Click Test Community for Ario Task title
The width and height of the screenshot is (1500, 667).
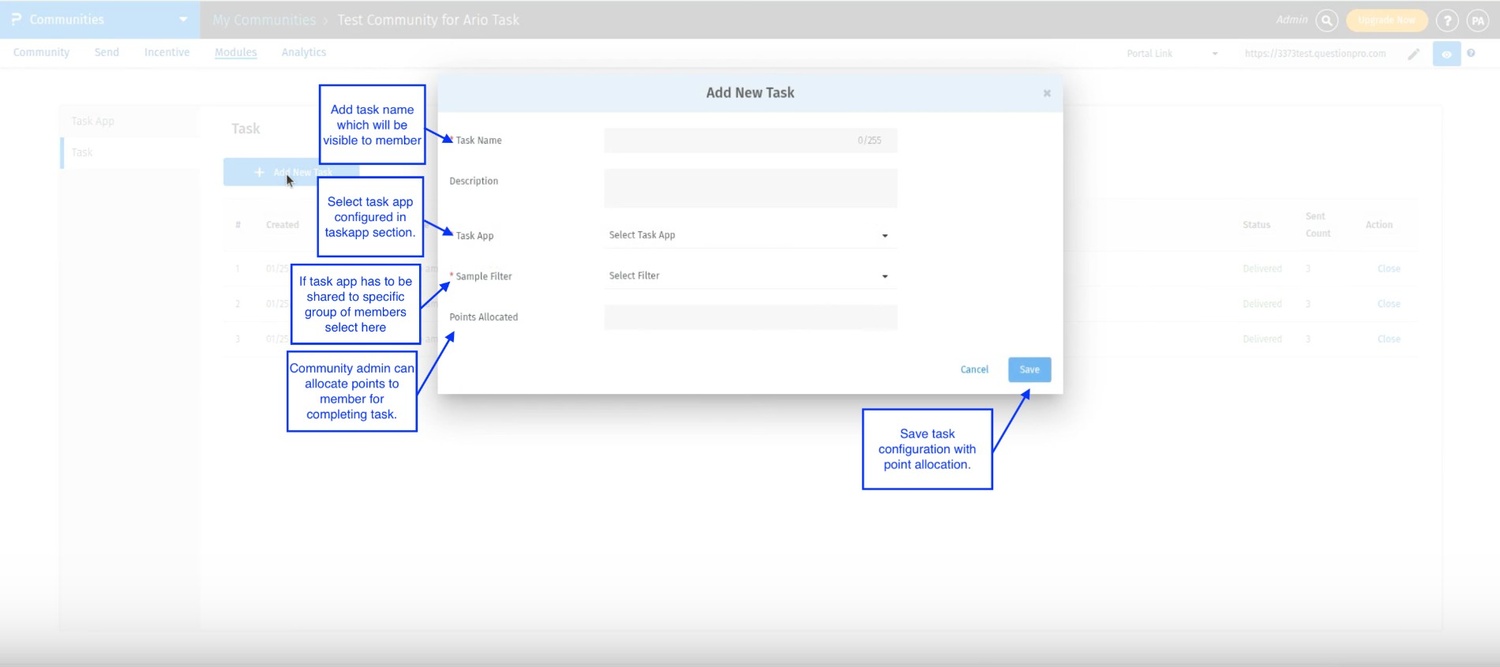coord(428,20)
